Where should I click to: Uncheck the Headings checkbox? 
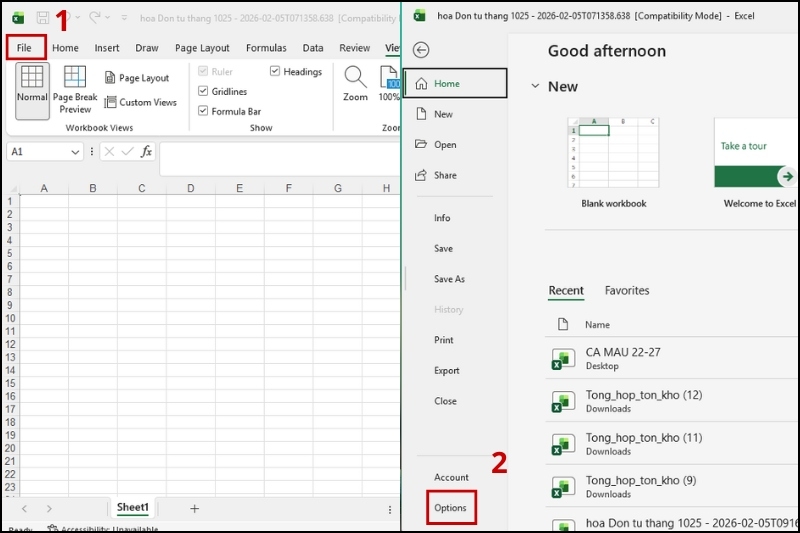[x=274, y=71]
